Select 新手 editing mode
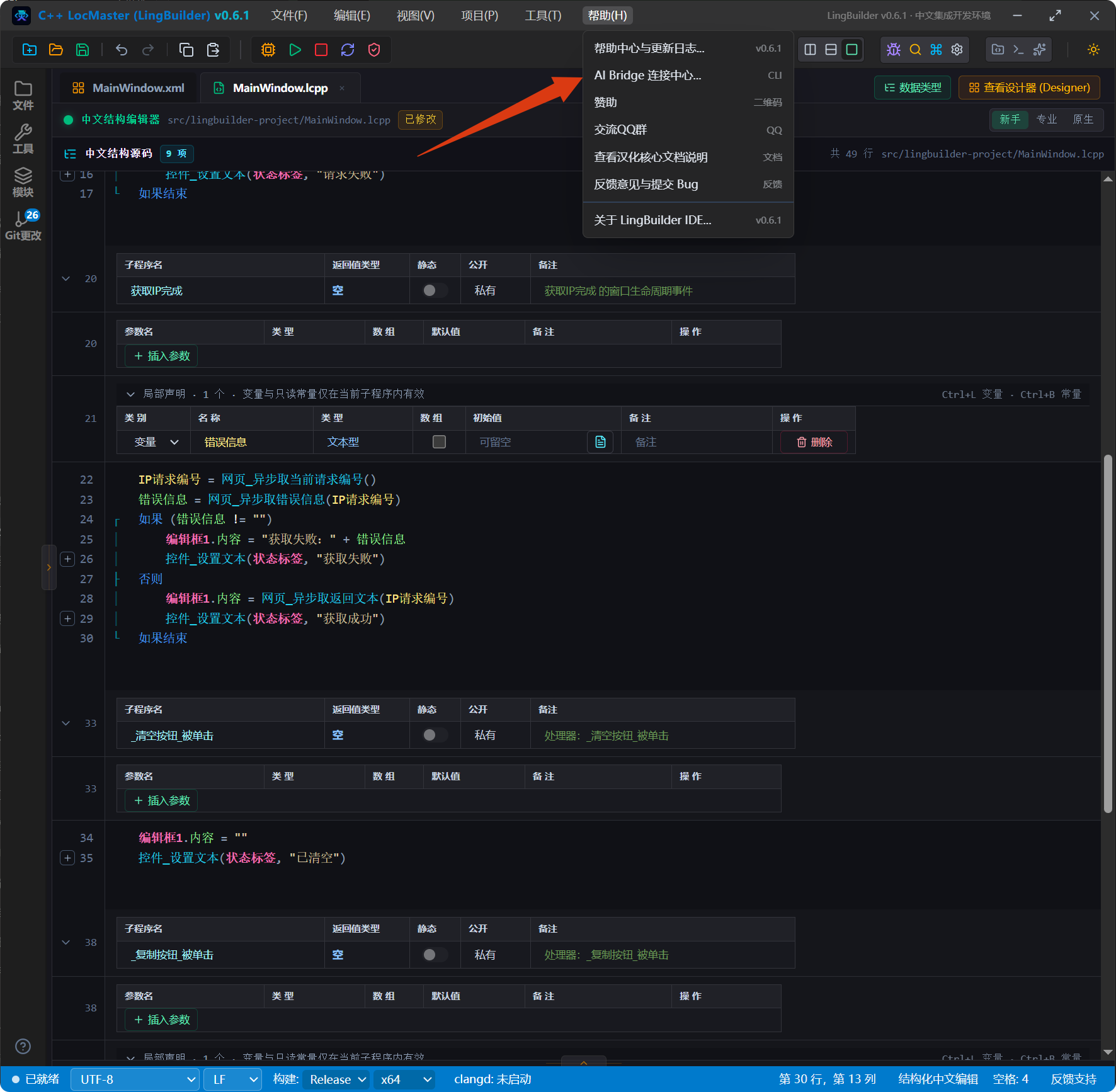1116x1092 pixels. pyautogui.click(x=1010, y=120)
